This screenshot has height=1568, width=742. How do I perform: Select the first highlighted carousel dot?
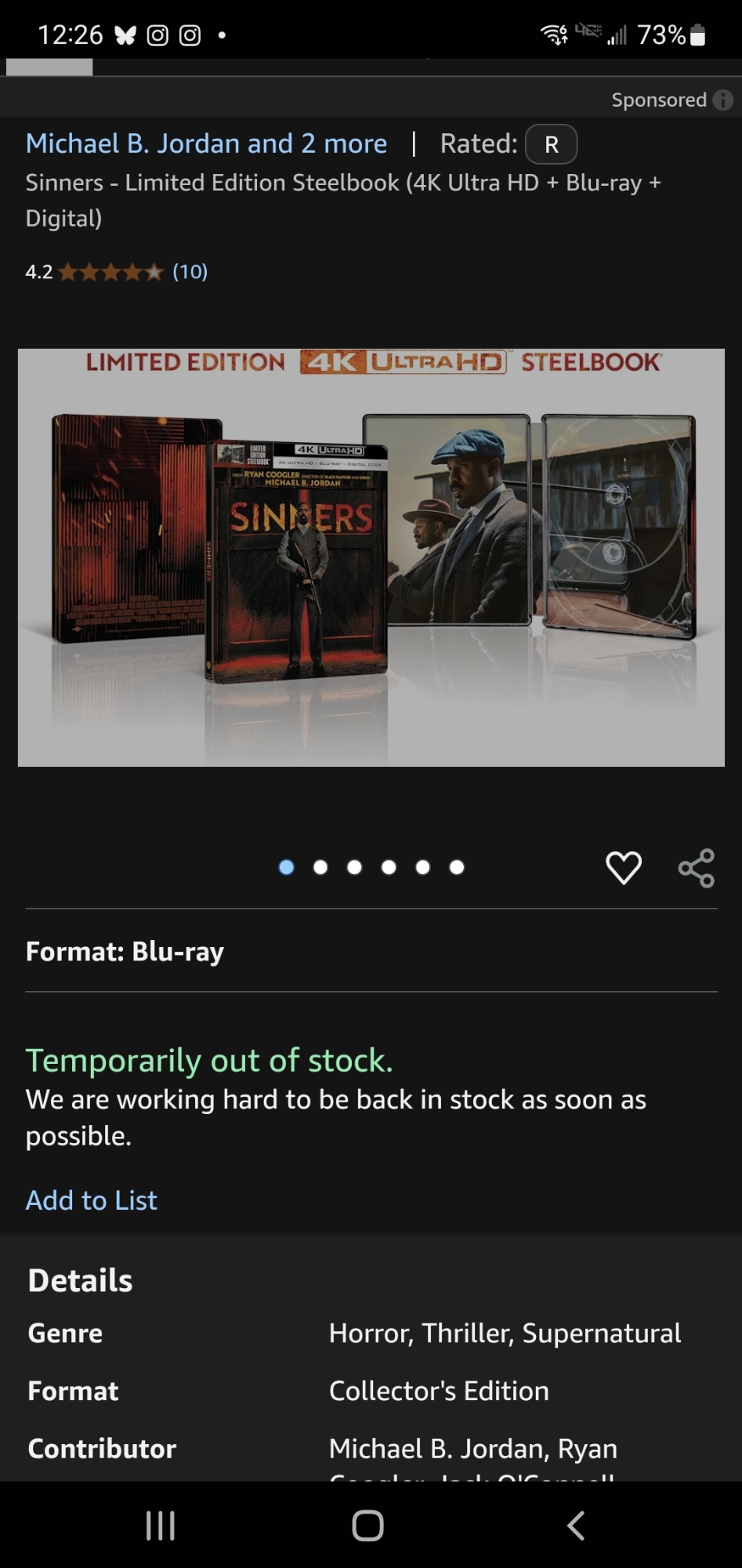tap(287, 867)
